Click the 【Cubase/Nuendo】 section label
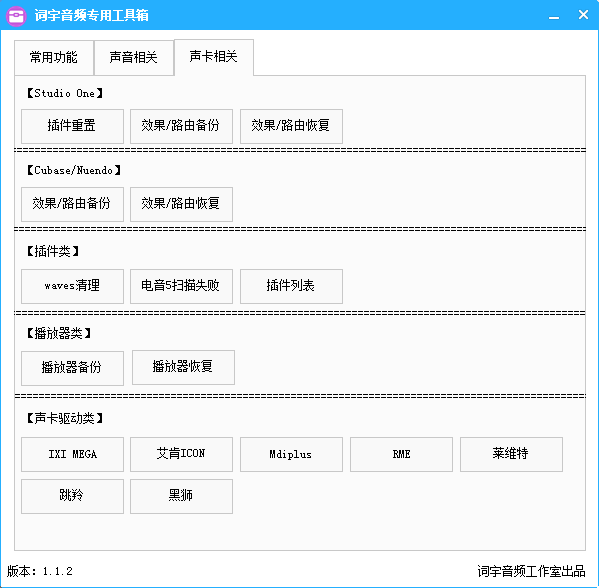 (74, 170)
